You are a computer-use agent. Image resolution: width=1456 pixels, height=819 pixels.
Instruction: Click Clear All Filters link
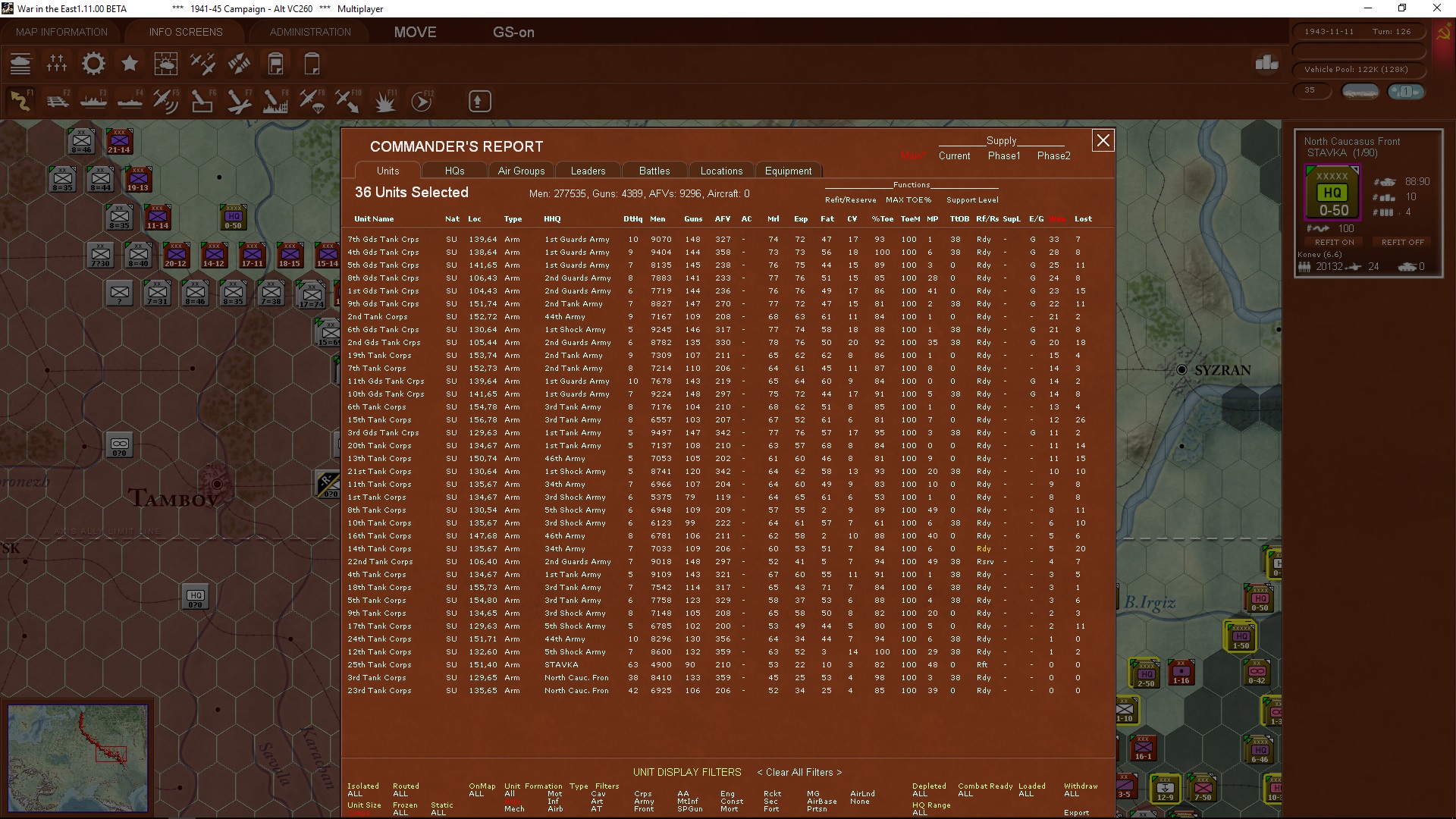799,772
